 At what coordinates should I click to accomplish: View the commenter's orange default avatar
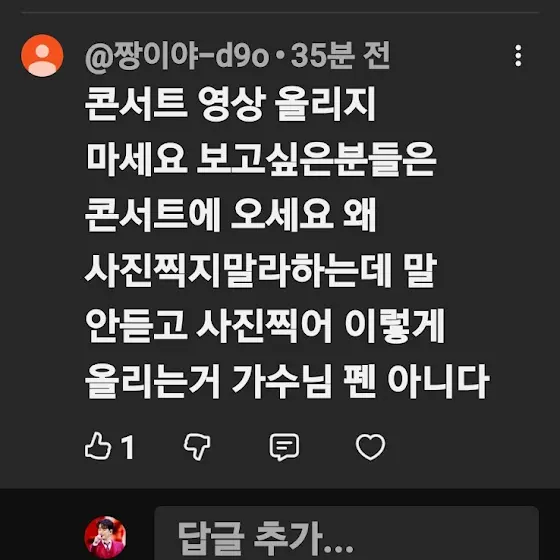[x=42, y=55]
